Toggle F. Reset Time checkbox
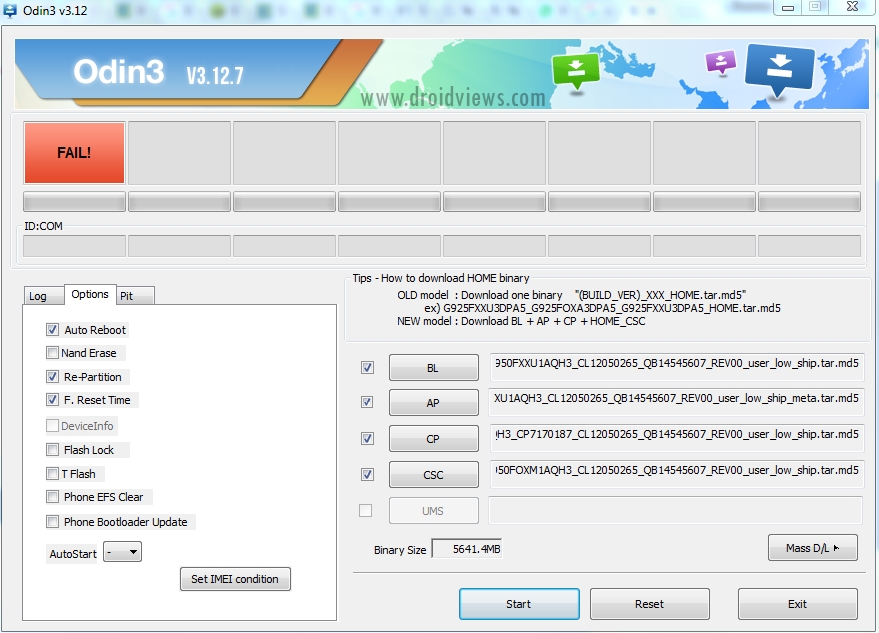The width and height of the screenshot is (879, 633). click(x=52, y=400)
